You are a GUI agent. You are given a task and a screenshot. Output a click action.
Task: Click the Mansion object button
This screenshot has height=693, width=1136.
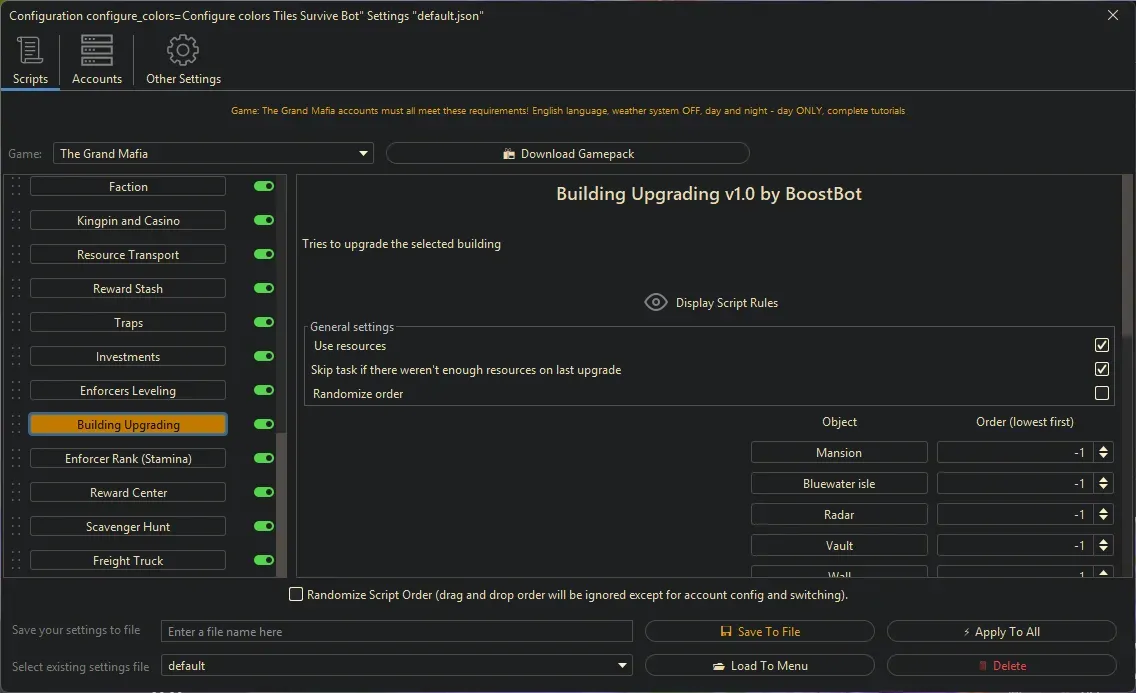coord(839,453)
